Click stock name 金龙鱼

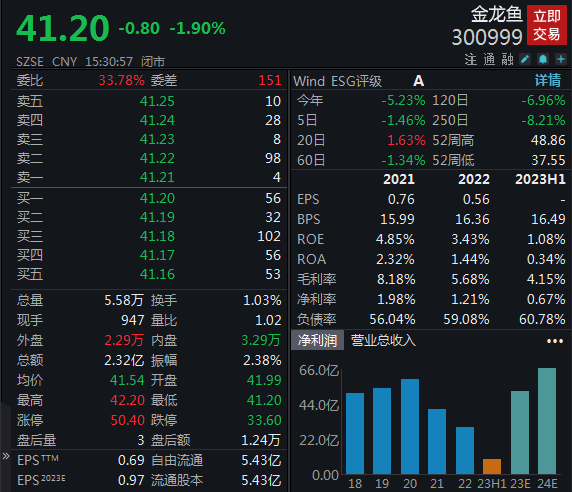496,14
